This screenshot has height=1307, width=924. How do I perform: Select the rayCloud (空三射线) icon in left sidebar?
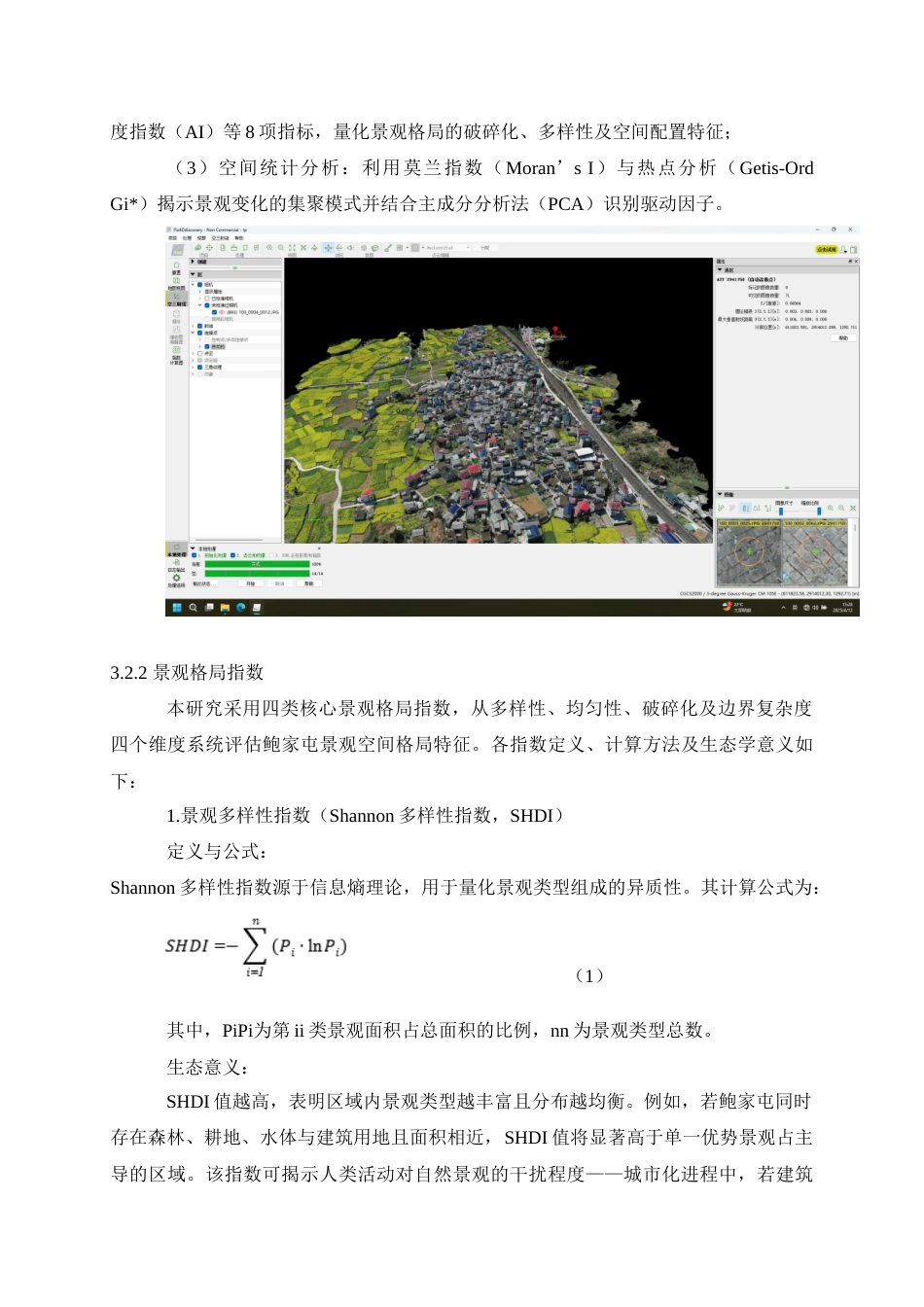(x=176, y=298)
